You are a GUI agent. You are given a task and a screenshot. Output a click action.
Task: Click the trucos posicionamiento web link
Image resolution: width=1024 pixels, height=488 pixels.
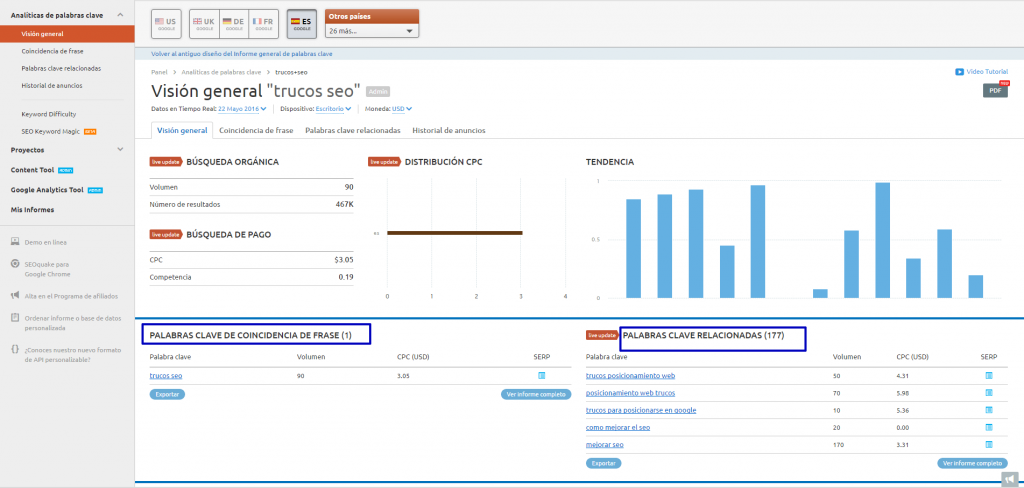(630, 376)
